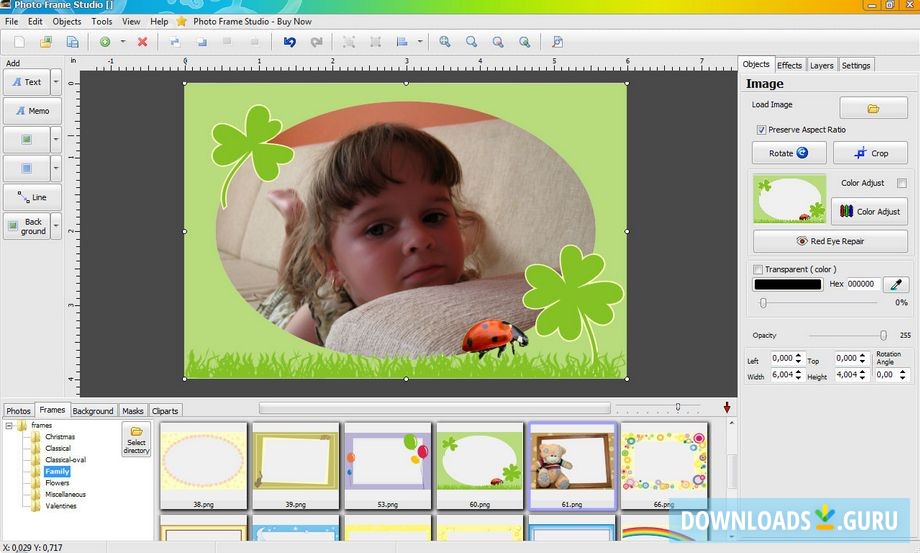Click the blue undo arrow
This screenshot has height=553, width=920.
(x=290, y=42)
